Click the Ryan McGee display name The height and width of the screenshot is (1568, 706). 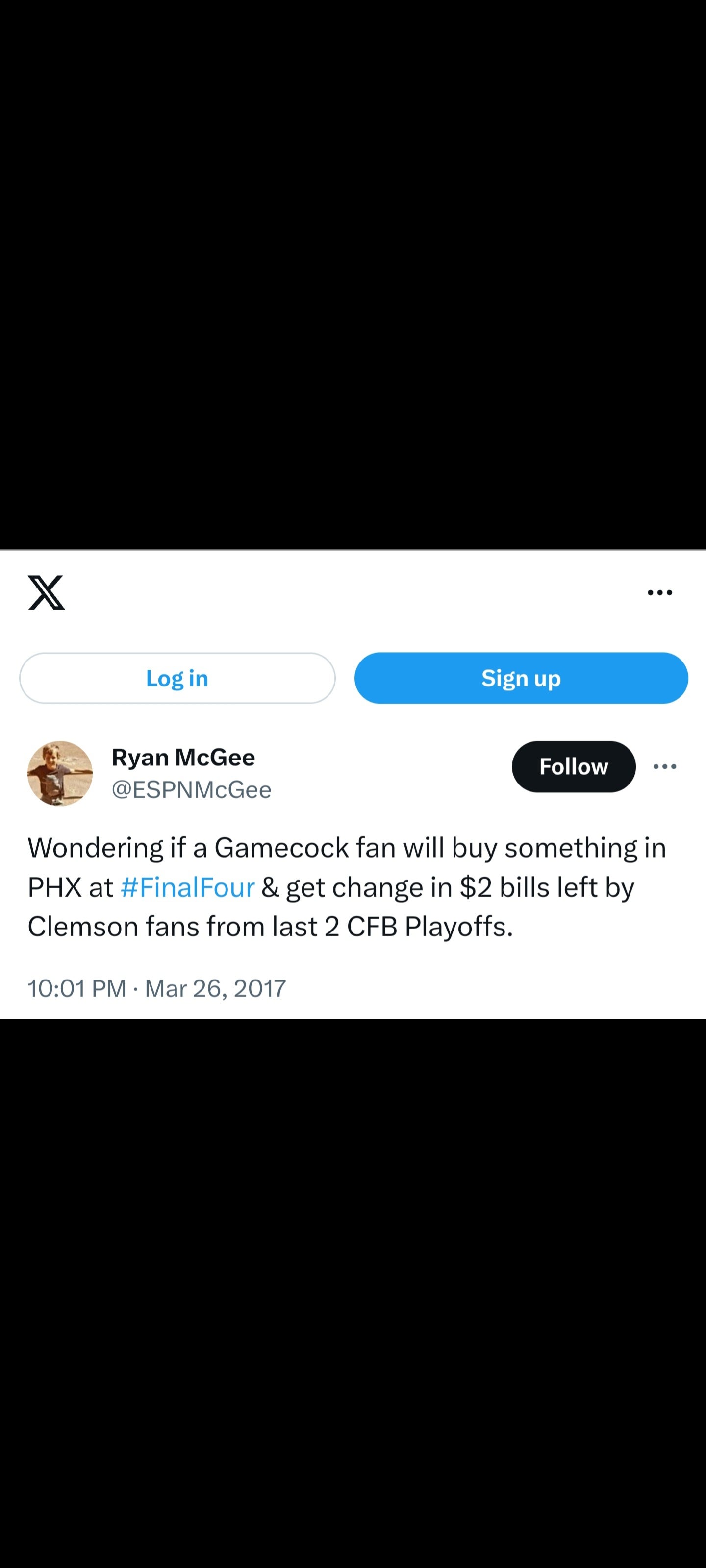183,757
